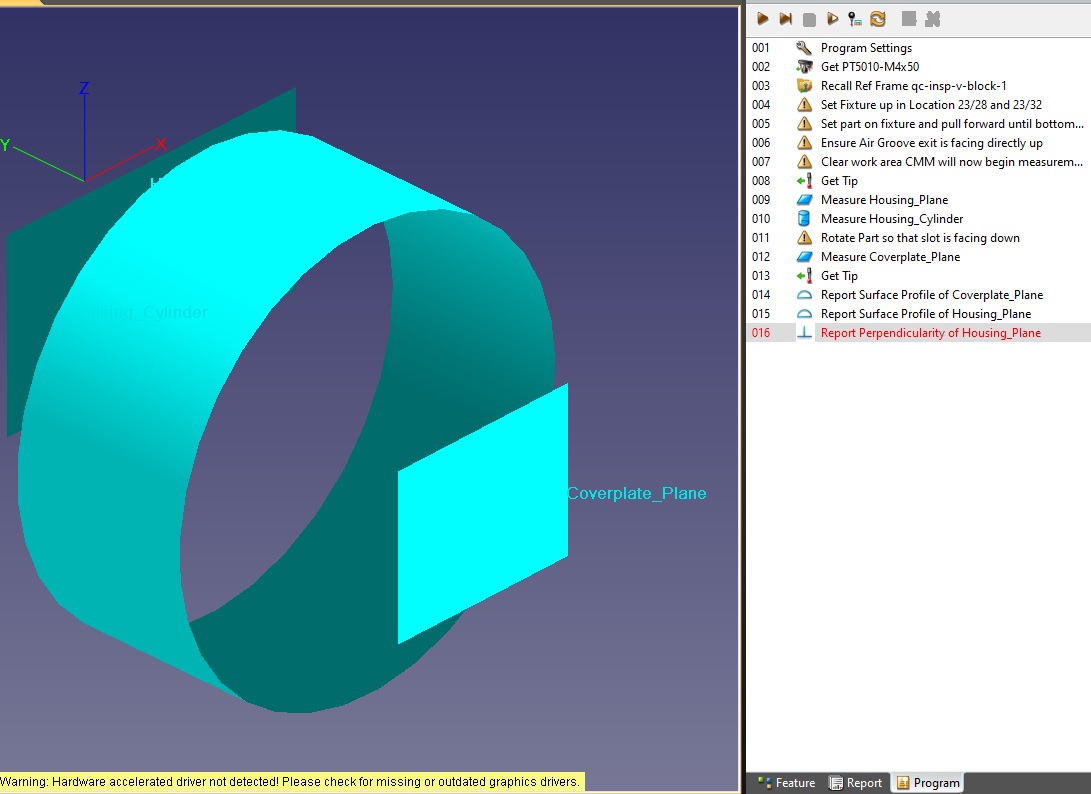Image resolution: width=1091 pixels, height=794 pixels.
Task: Select Report Surface Profile of Housing_Plane
Action: click(926, 314)
